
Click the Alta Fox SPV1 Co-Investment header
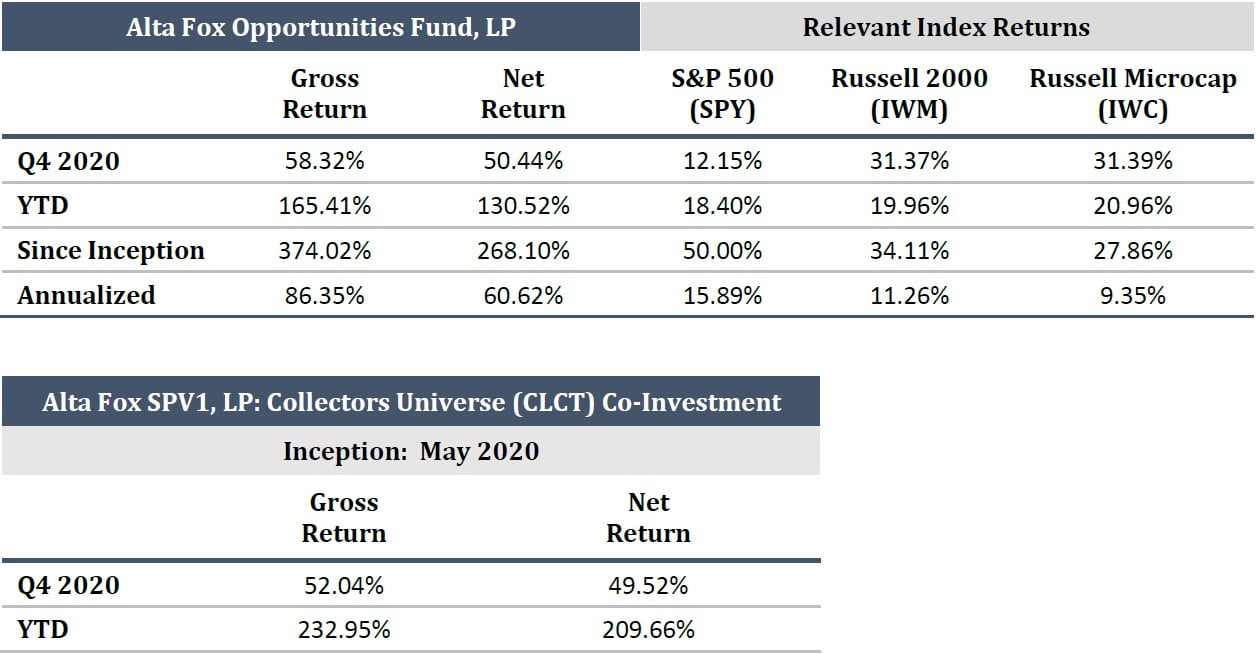point(411,402)
